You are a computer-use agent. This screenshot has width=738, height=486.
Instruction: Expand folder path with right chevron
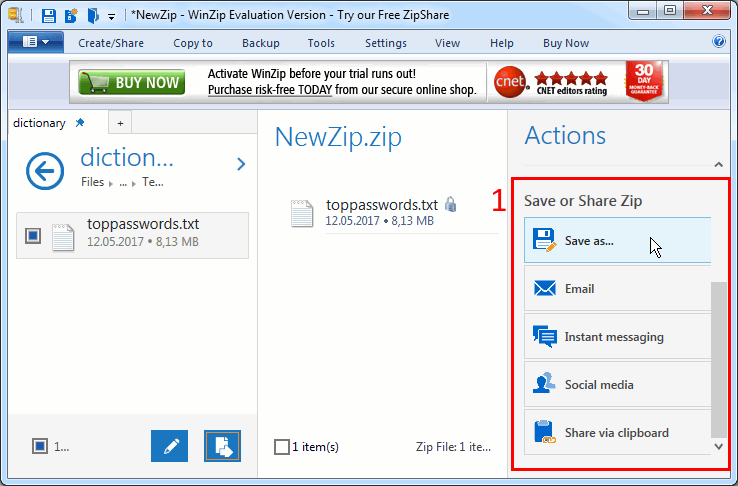coord(241,164)
